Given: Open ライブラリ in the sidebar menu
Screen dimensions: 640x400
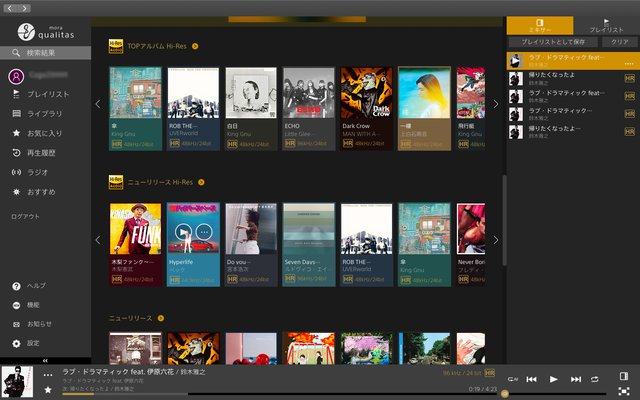Looking at the screenshot, I should pos(44,113).
